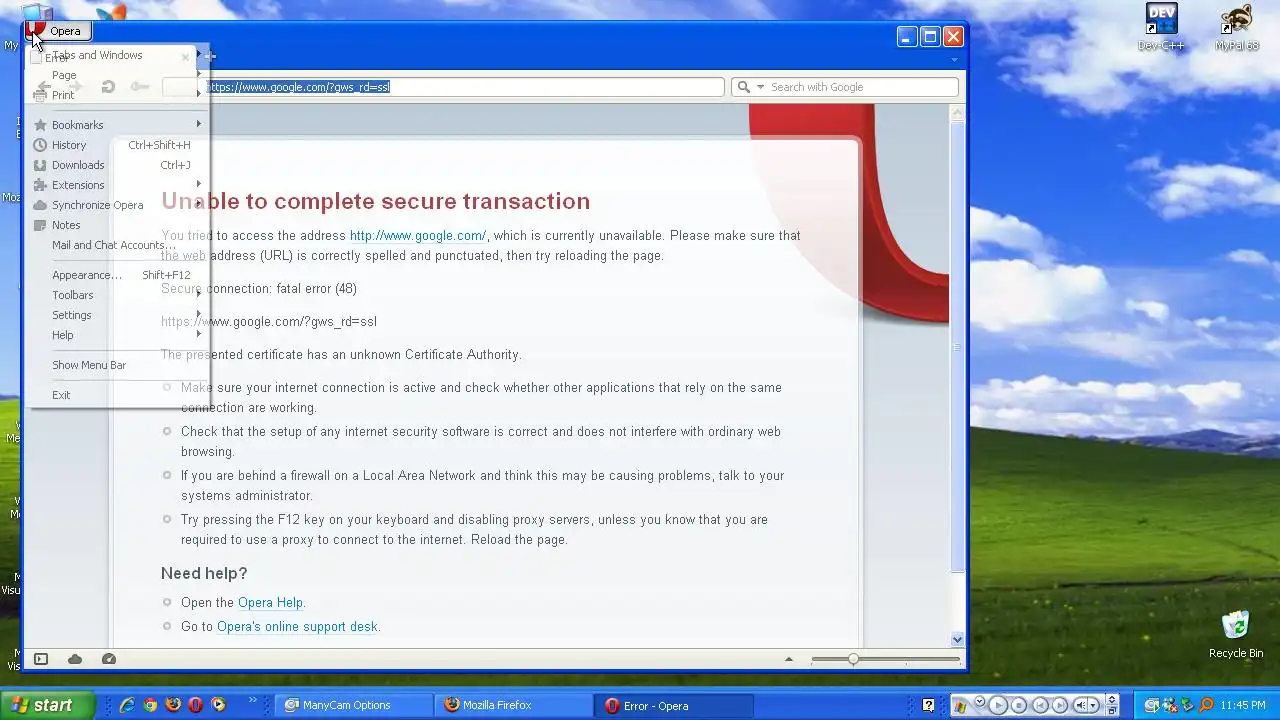Toggle the panels icon in Opera status bar
The height and width of the screenshot is (720, 1280).
pos(41,659)
